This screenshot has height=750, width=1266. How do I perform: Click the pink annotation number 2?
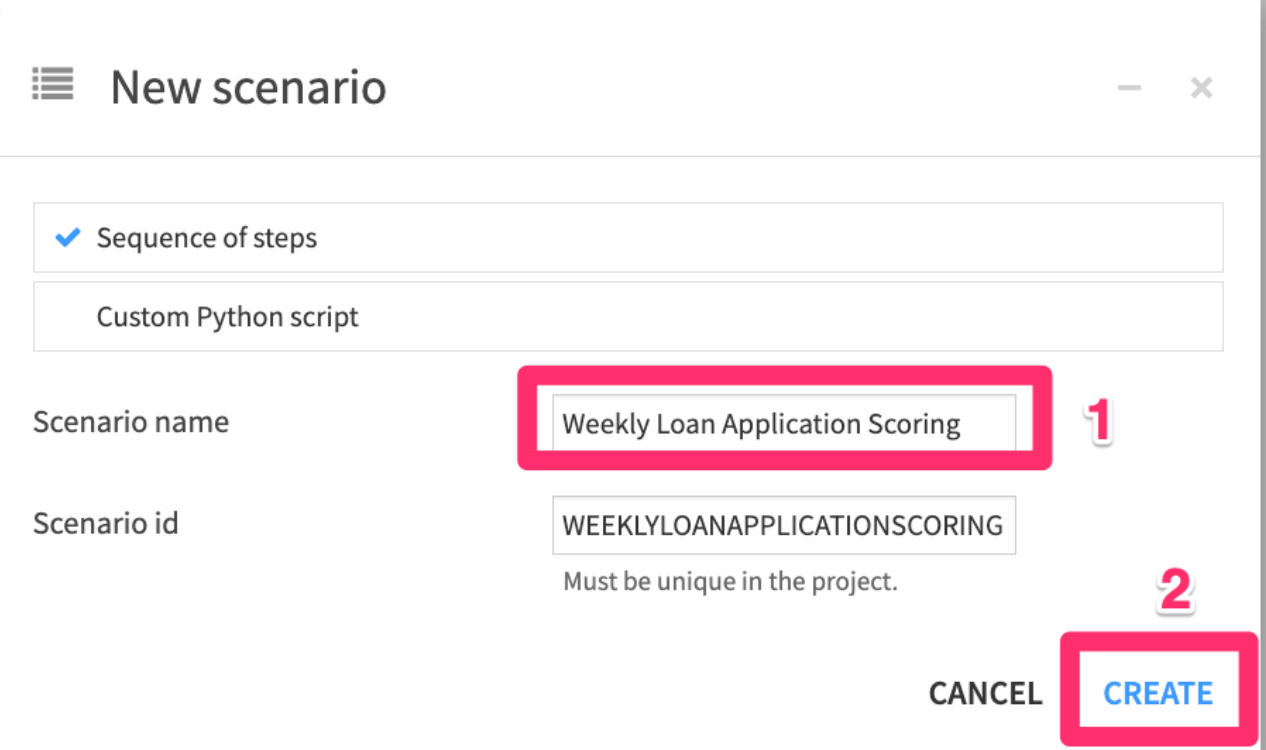[1175, 592]
